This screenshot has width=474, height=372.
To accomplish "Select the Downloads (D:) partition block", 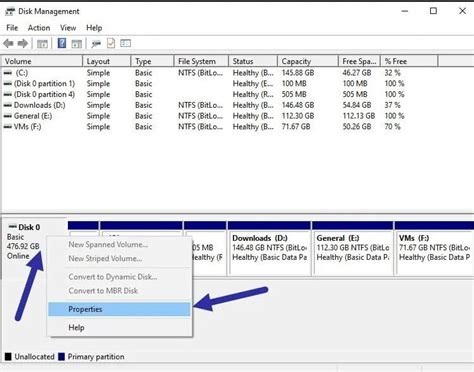I will pyautogui.click(x=269, y=248).
